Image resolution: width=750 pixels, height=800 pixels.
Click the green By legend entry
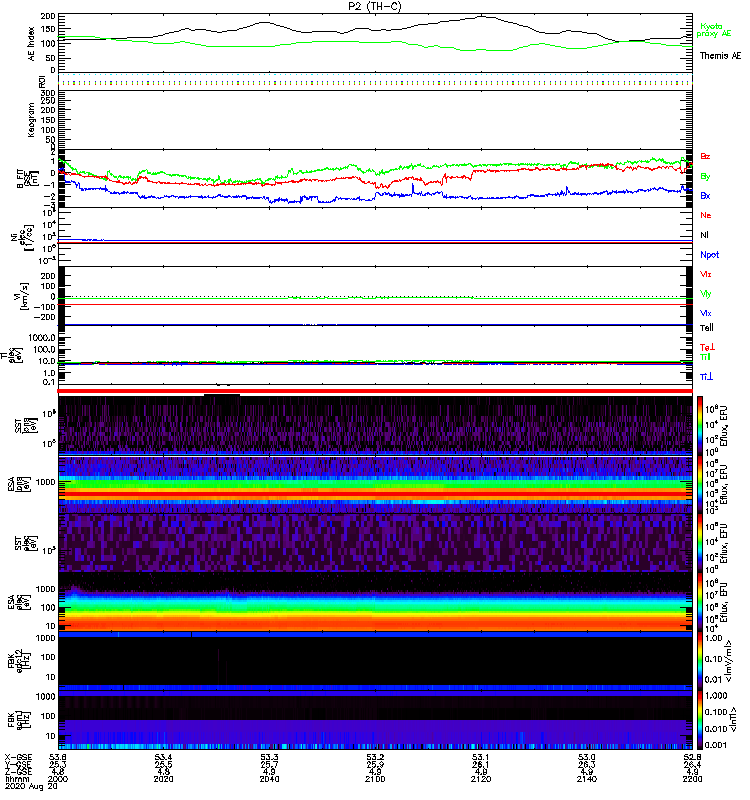click(x=705, y=177)
